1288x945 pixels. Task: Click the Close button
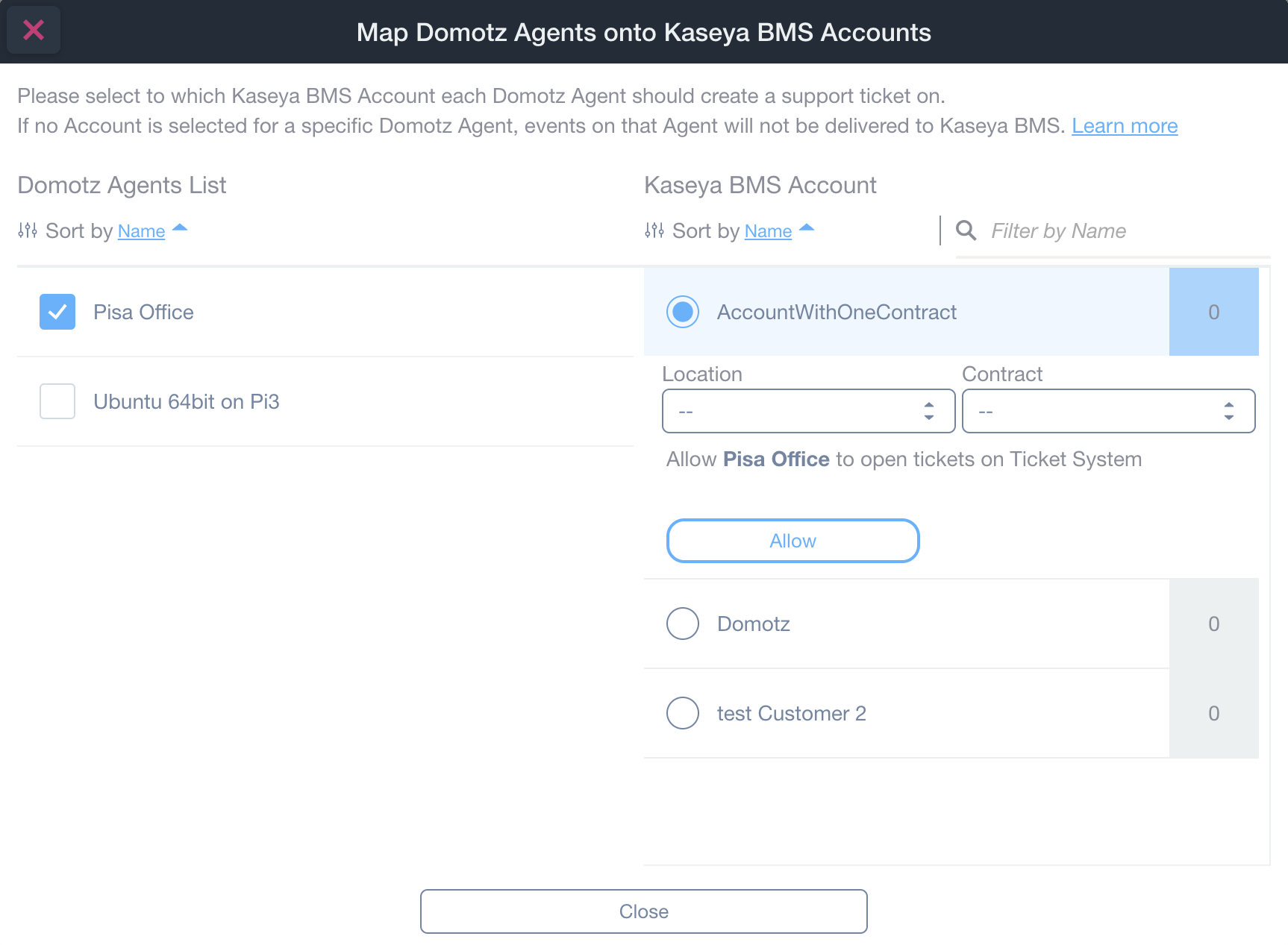coord(644,911)
